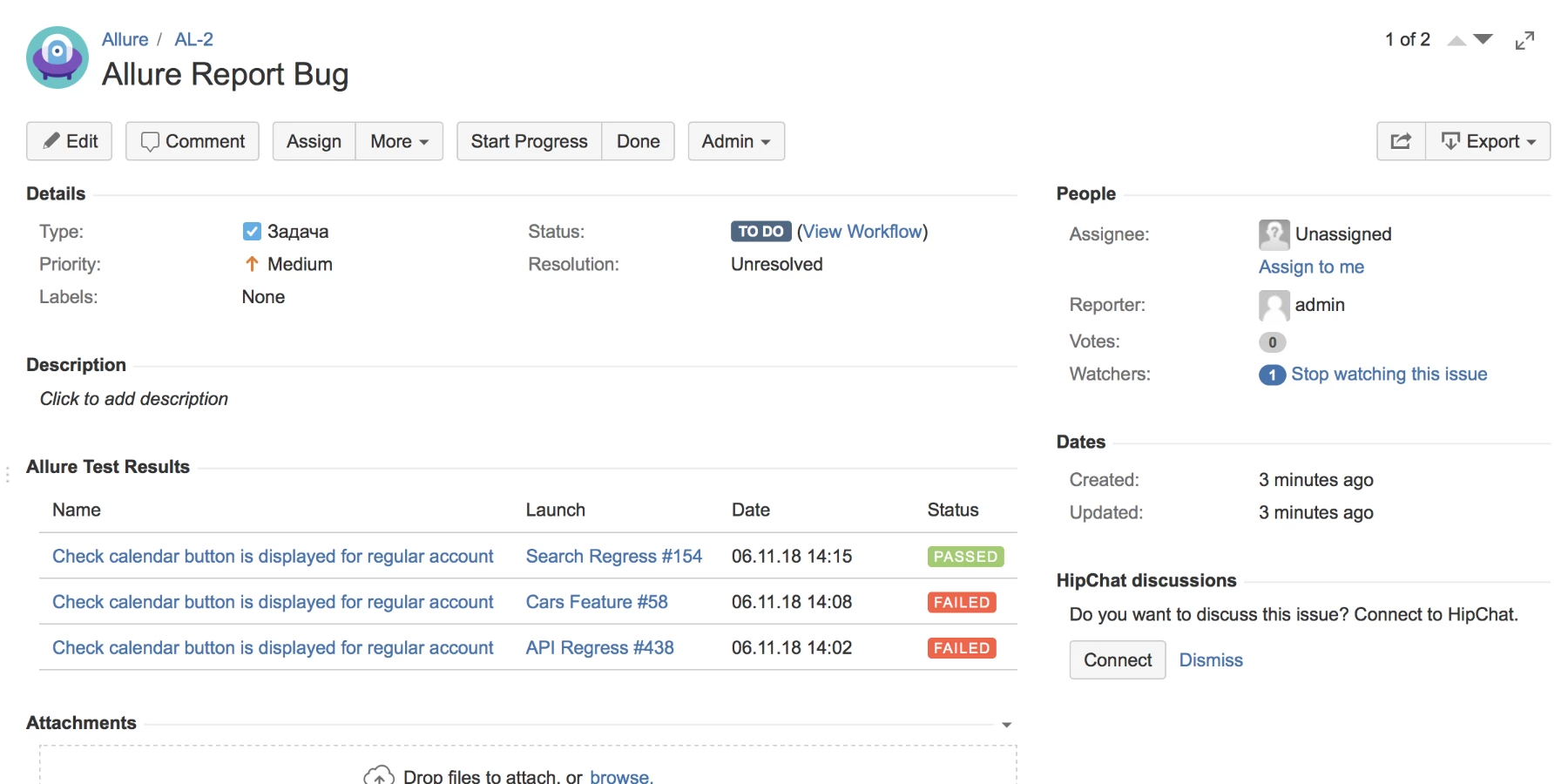This screenshot has width=1568, height=784.
Task: Go to the previous issue arrow
Action: pos(1456,40)
